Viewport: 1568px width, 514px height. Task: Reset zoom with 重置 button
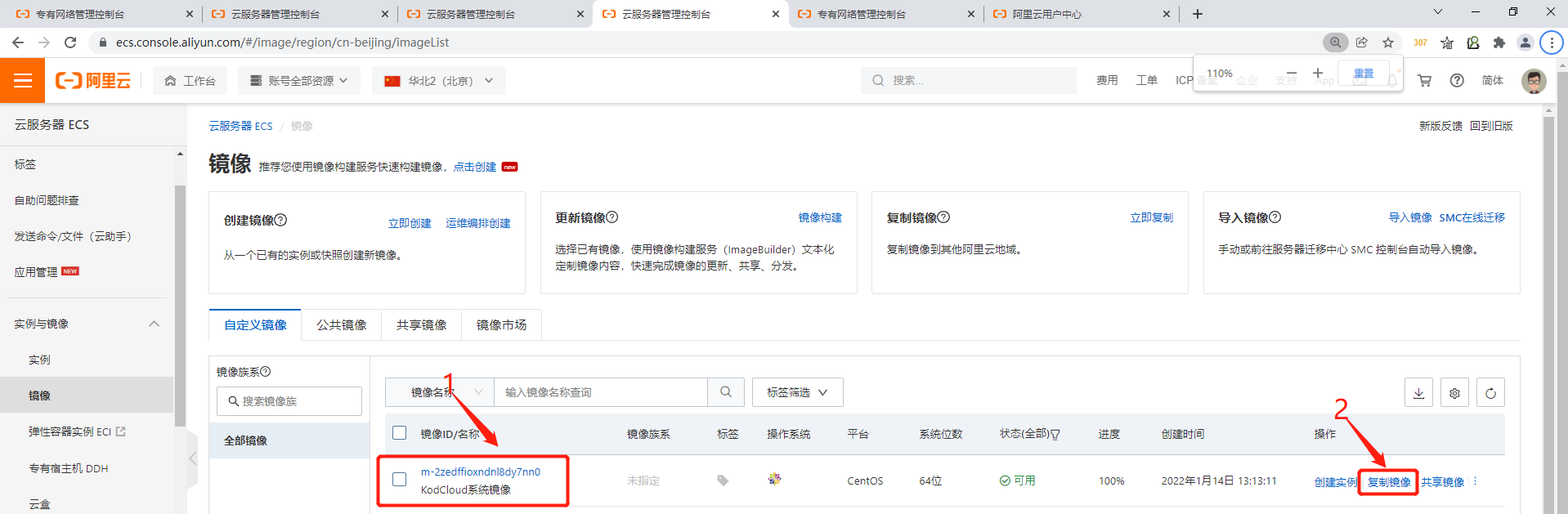pyautogui.click(x=1364, y=74)
